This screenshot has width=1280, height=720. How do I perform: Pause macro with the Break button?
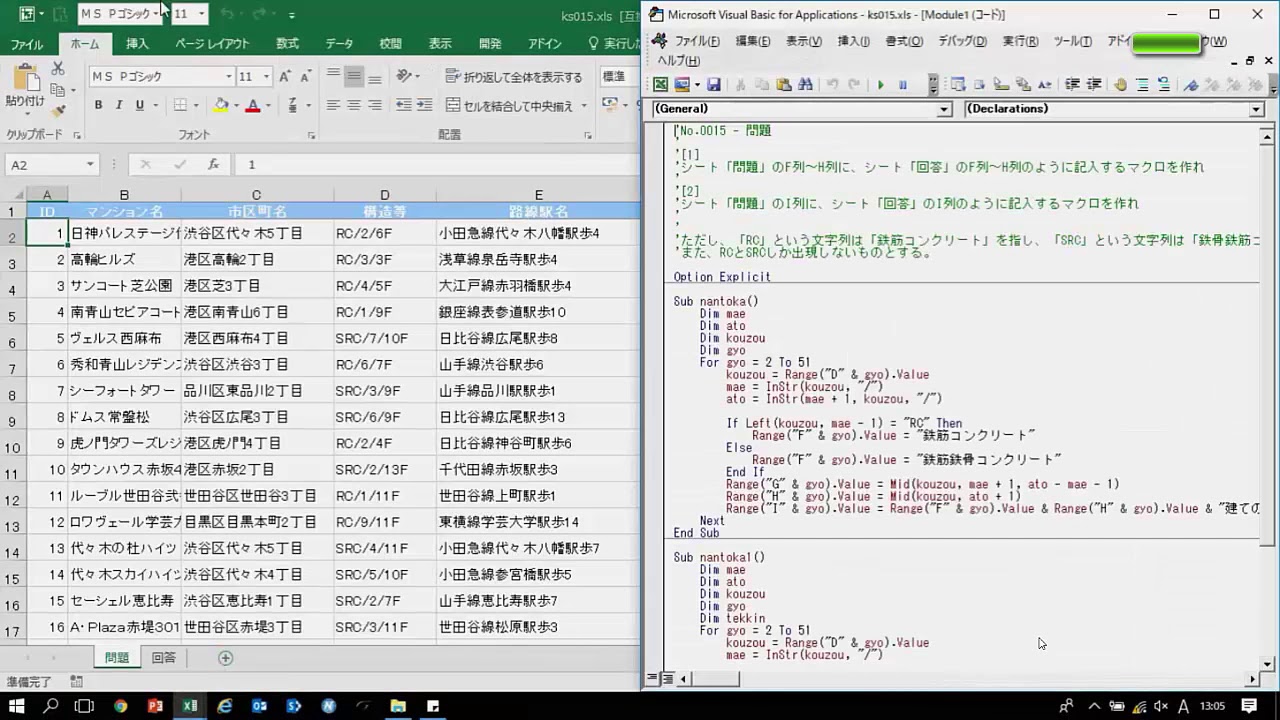[x=902, y=85]
